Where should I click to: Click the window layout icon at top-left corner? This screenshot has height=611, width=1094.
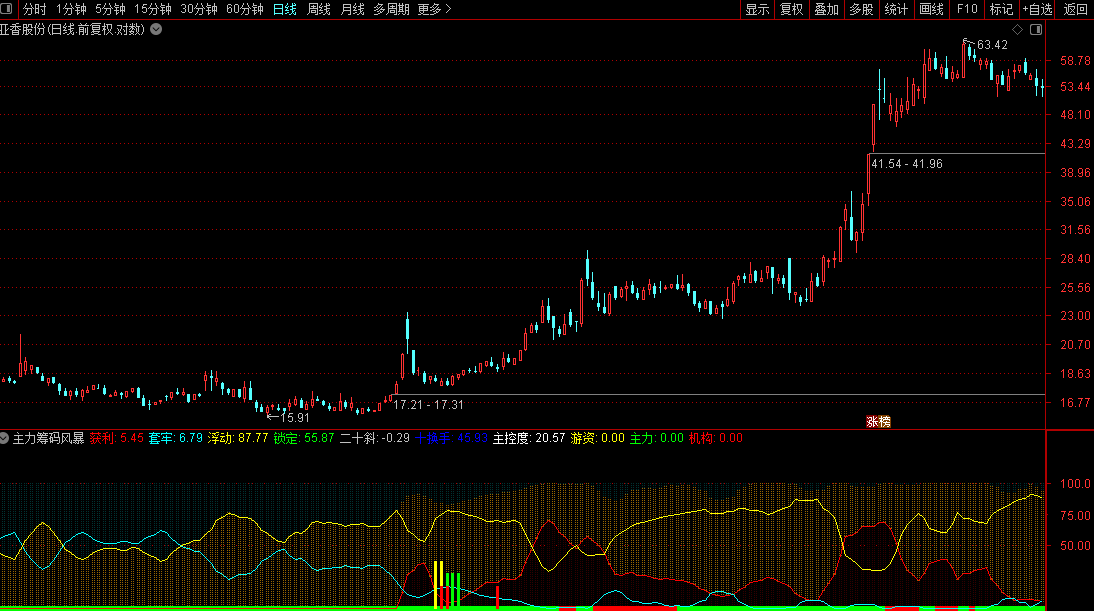(6, 9)
